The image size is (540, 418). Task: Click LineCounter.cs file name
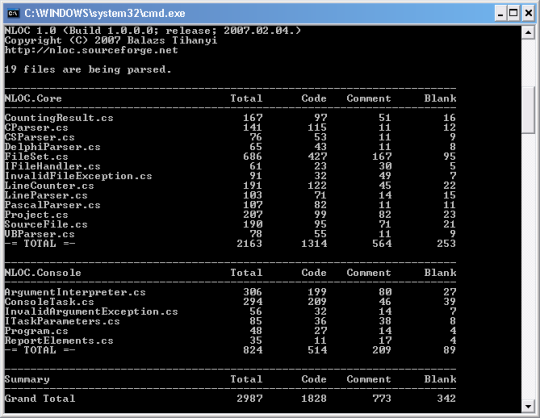(x=49, y=186)
